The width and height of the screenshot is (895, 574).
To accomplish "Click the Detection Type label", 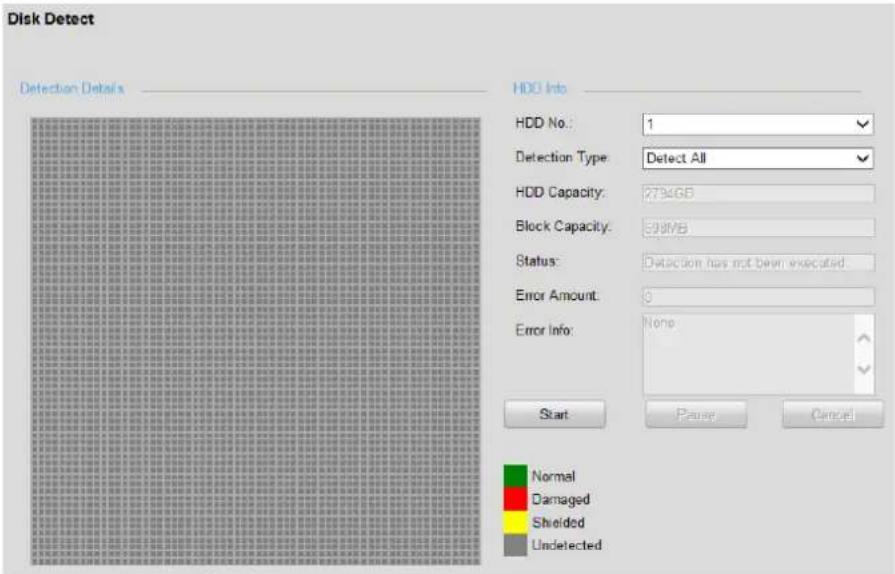I will [562, 157].
